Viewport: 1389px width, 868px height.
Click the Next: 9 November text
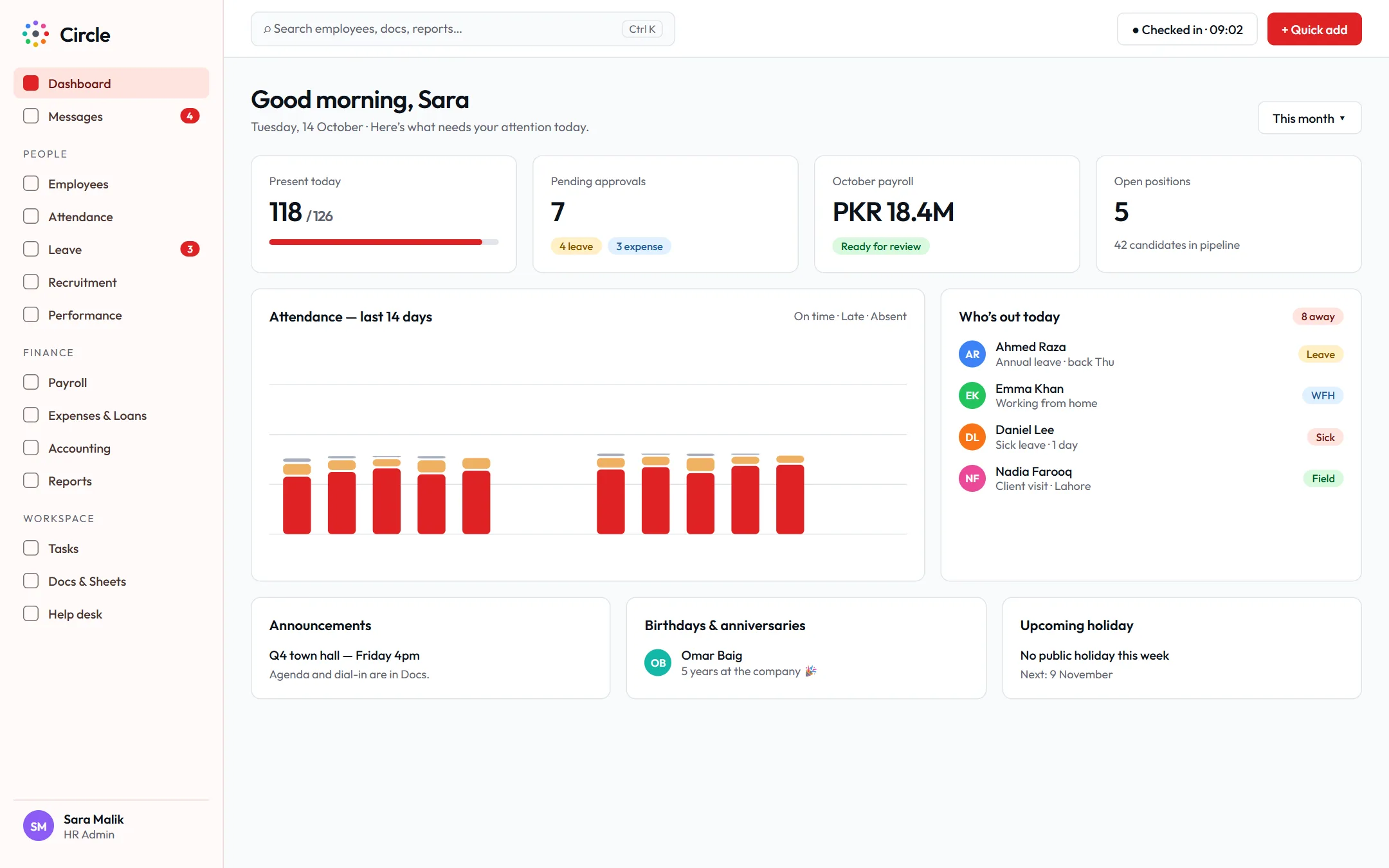coord(1066,674)
